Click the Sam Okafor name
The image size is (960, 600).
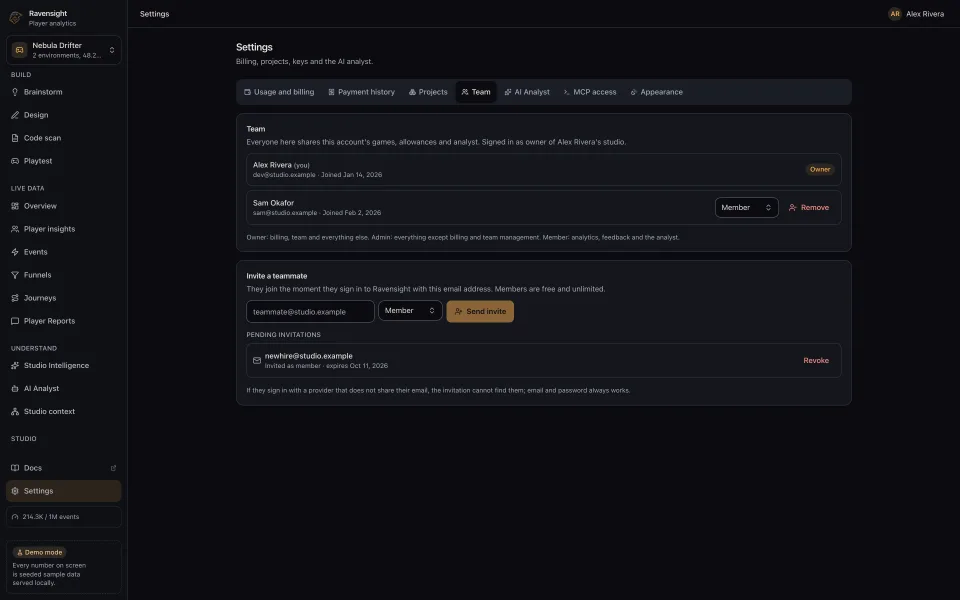coord(273,203)
